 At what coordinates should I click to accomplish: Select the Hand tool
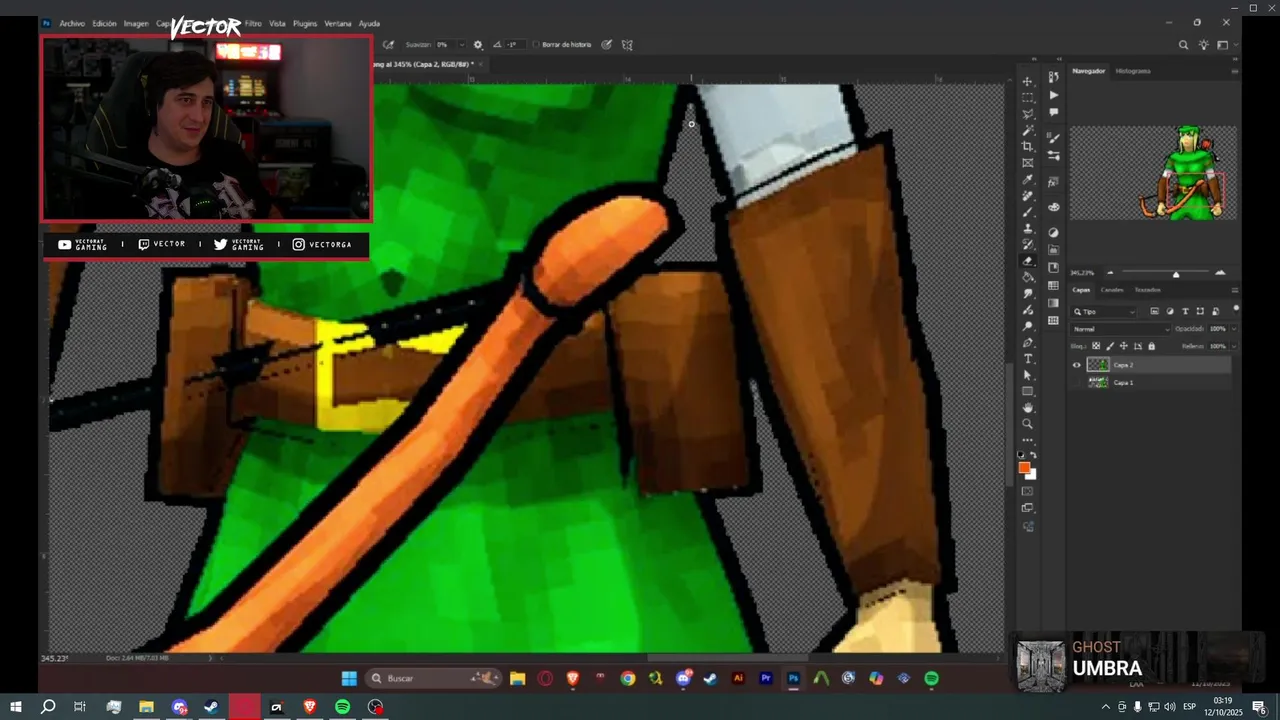[1027, 408]
